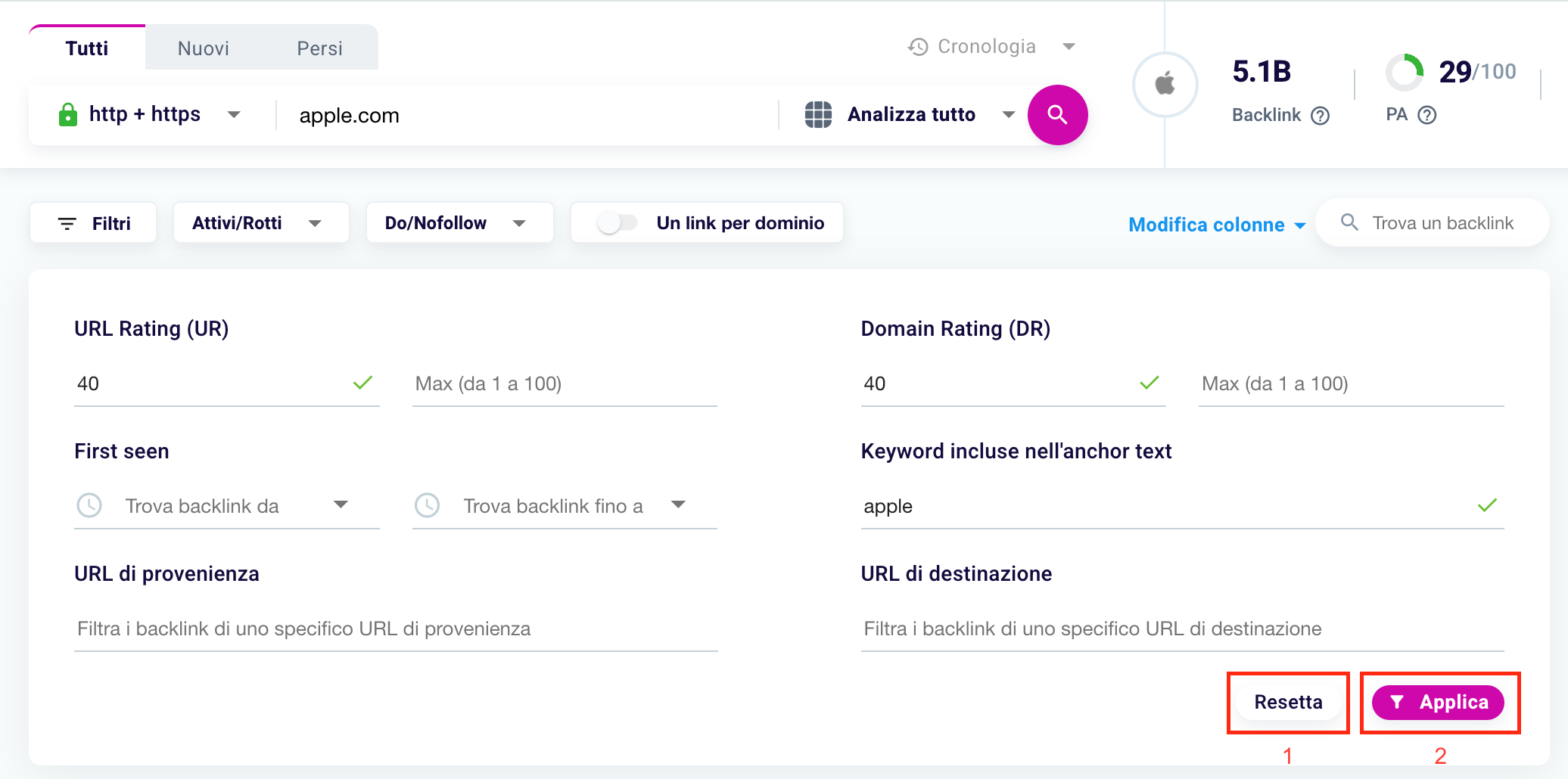Viewport: 1568px width, 779px height.
Task: Click the grid icon beside Analizza tutto
Action: pos(818,115)
